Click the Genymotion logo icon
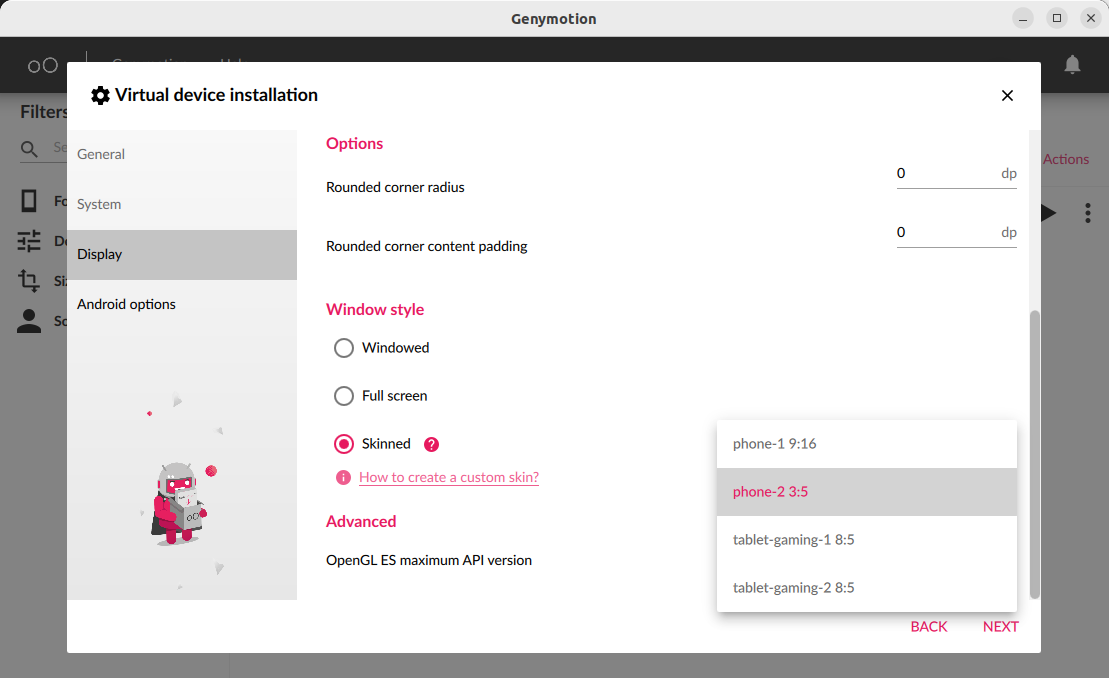 point(42,66)
